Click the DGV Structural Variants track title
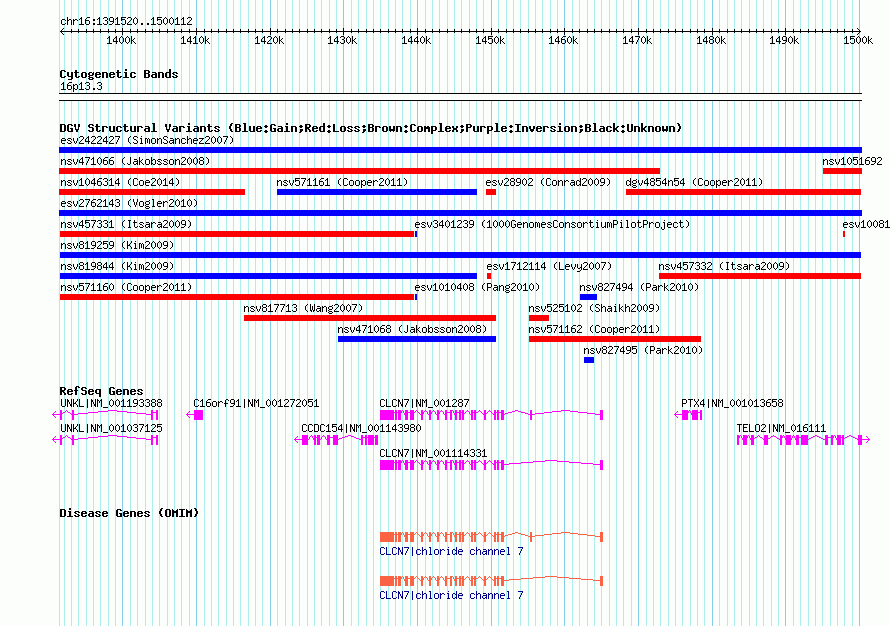The height and width of the screenshot is (626, 890). coord(371,128)
